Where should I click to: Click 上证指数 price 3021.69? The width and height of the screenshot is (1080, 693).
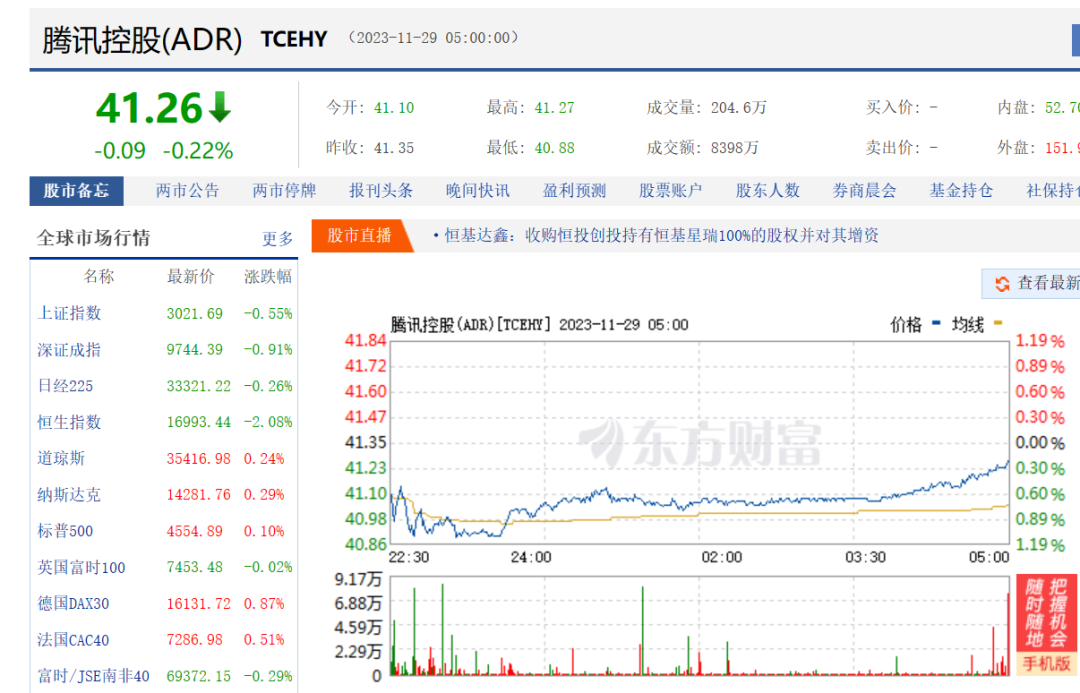point(195,314)
